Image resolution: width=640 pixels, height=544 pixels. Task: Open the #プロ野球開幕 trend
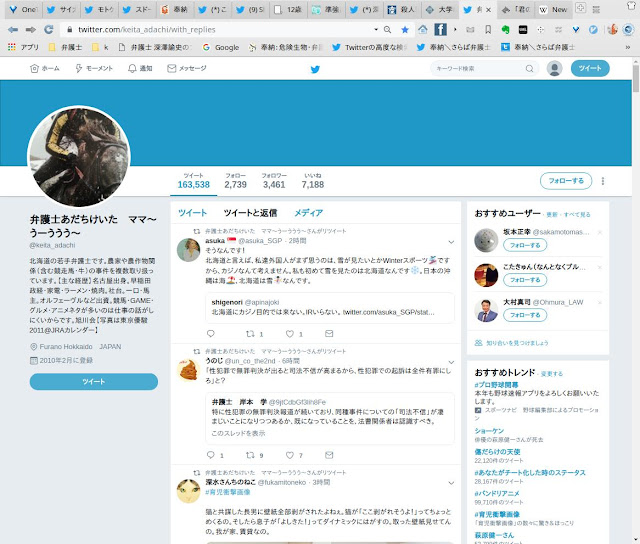coord(496,385)
